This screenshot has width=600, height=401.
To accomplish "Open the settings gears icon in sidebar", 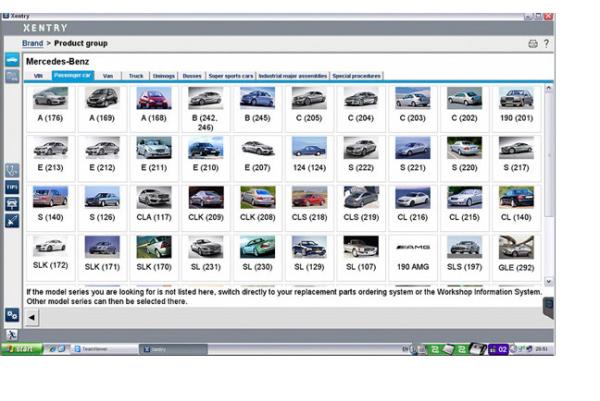I will pyautogui.click(x=12, y=315).
